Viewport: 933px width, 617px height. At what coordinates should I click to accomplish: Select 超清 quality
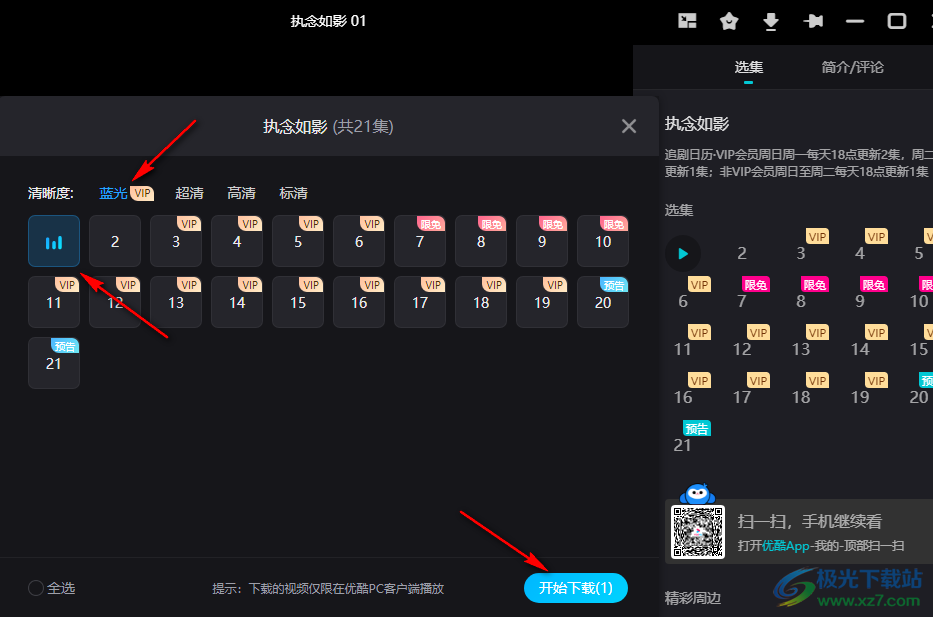pos(189,193)
